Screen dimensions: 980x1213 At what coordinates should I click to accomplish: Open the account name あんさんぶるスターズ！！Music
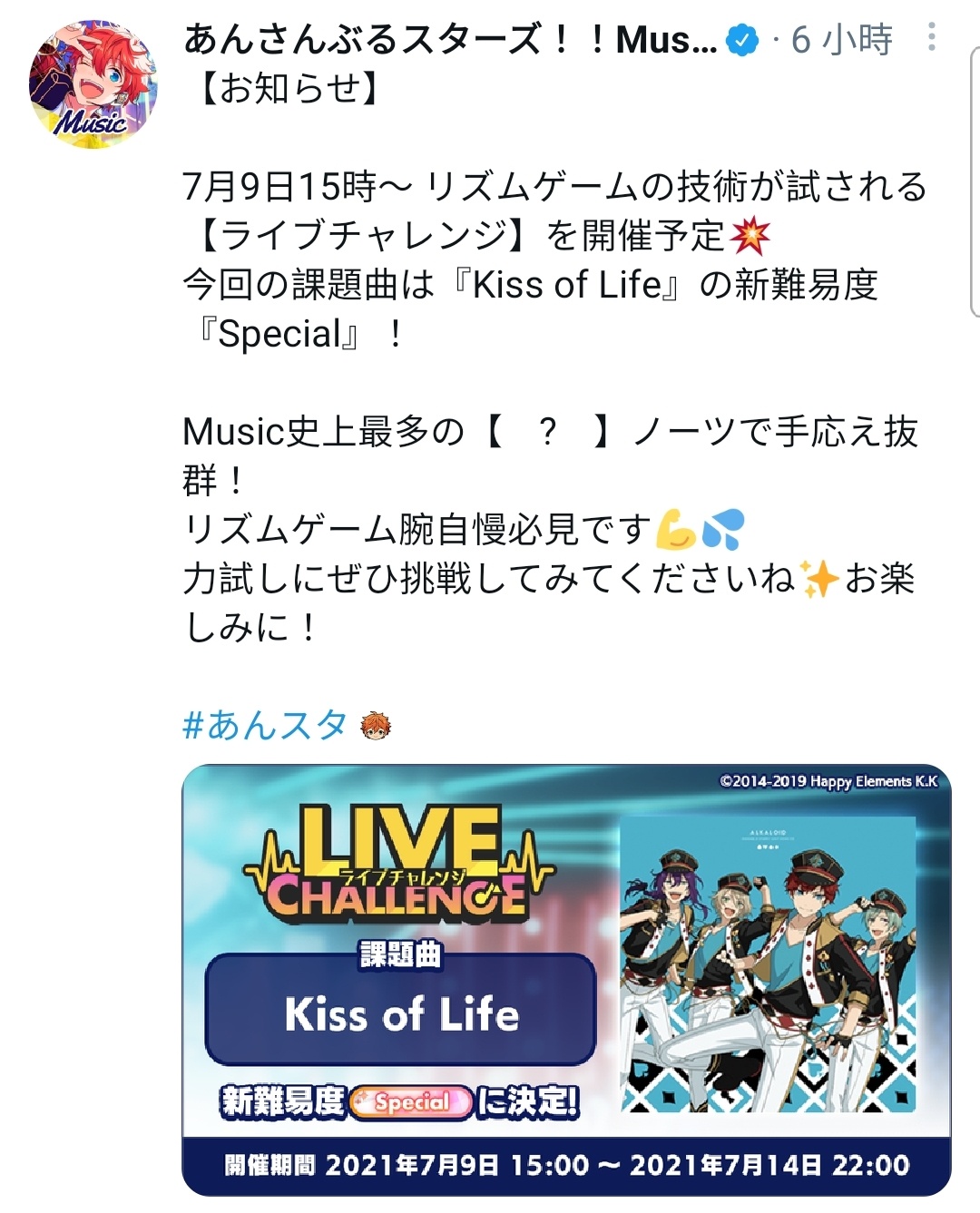(x=450, y=40)
